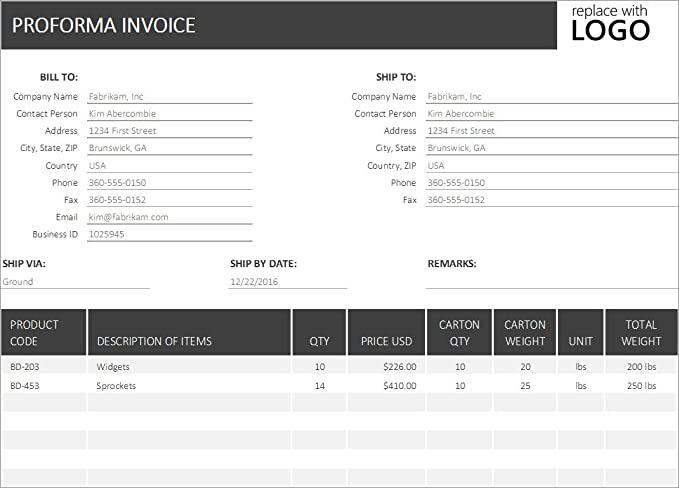Click the DESCRIPTION OF ITEMS column header
The width and height of the screenshot is (679, 488).
point(189,332)
